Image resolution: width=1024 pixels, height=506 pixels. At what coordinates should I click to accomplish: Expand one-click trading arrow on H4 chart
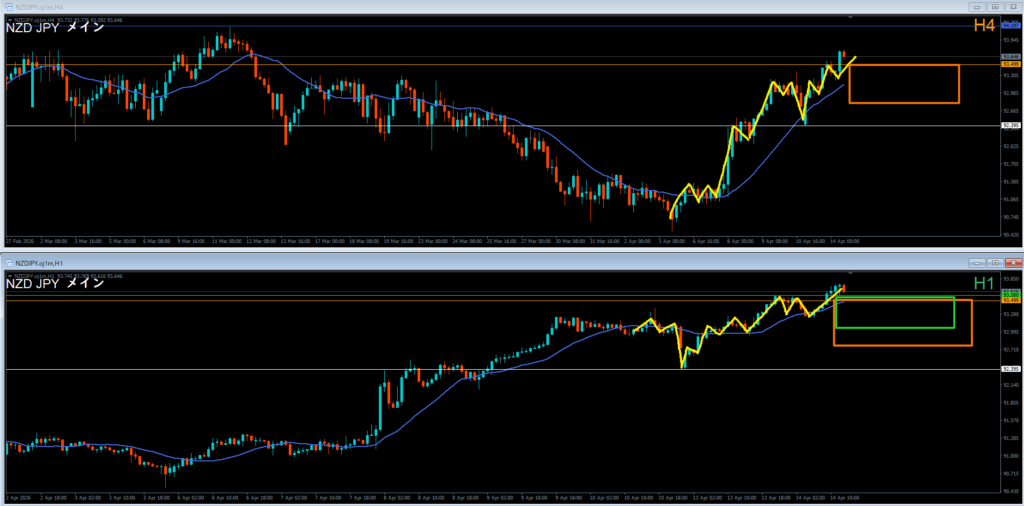click(x=10, y=18)
